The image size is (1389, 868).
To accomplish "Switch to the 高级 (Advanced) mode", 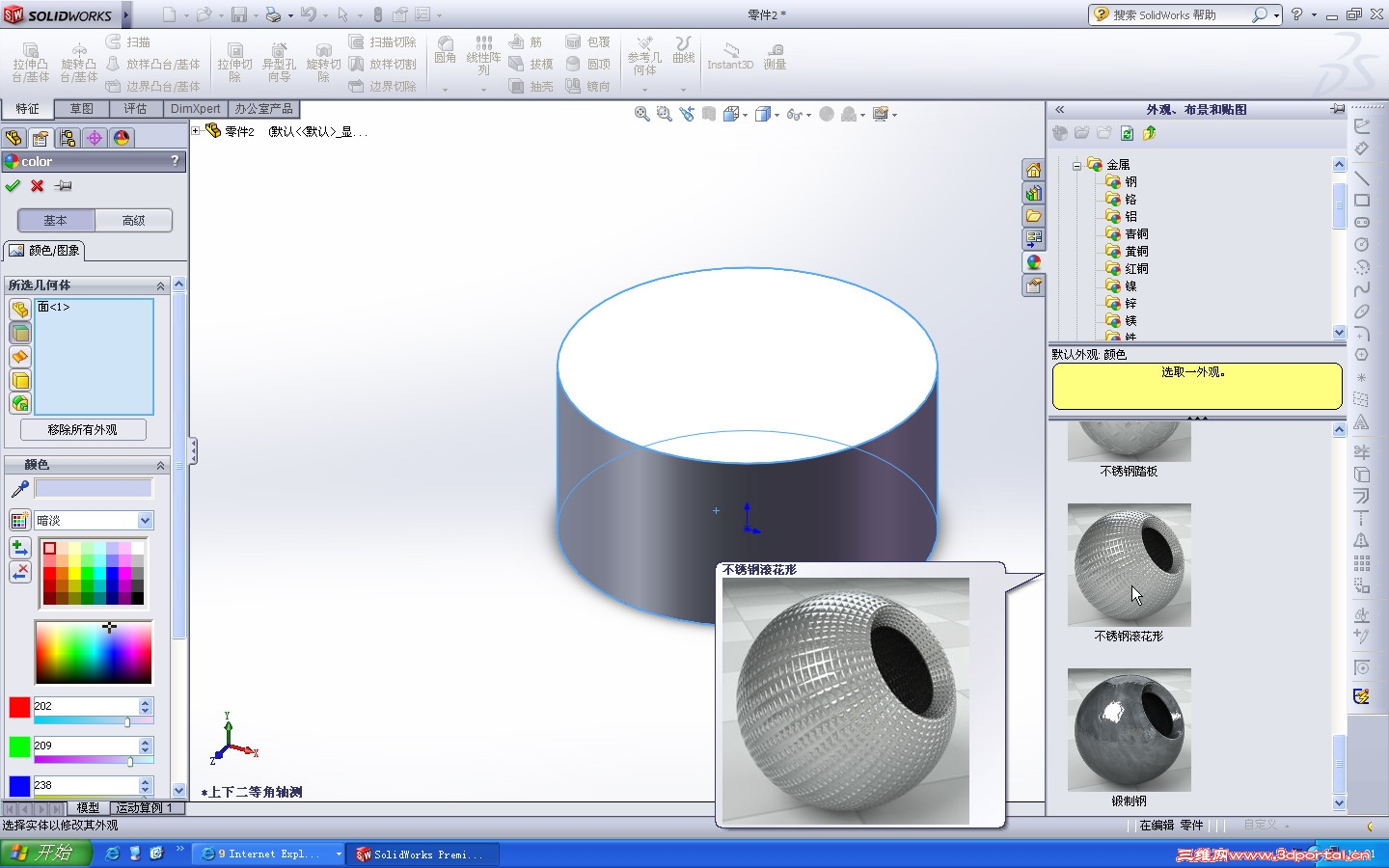I will point(133,221).
